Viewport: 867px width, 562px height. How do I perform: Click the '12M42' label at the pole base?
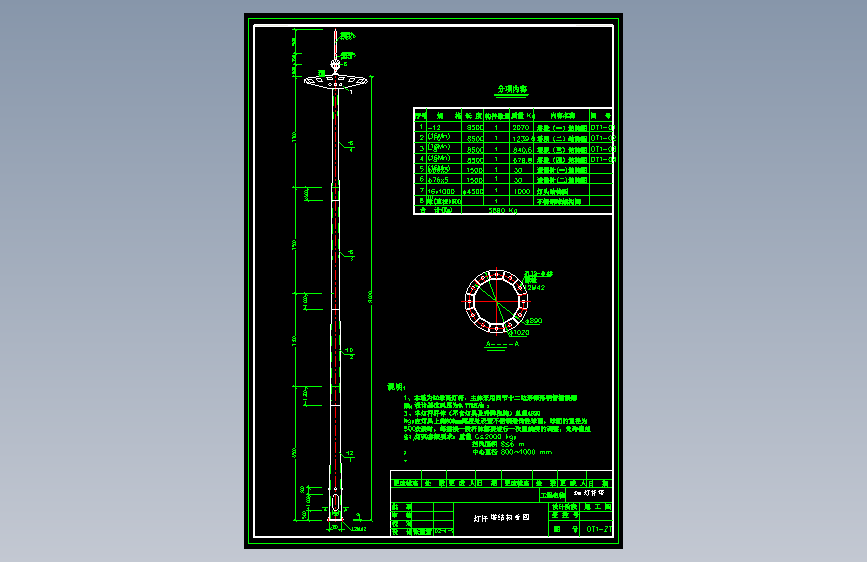click(x=358, y=529)
